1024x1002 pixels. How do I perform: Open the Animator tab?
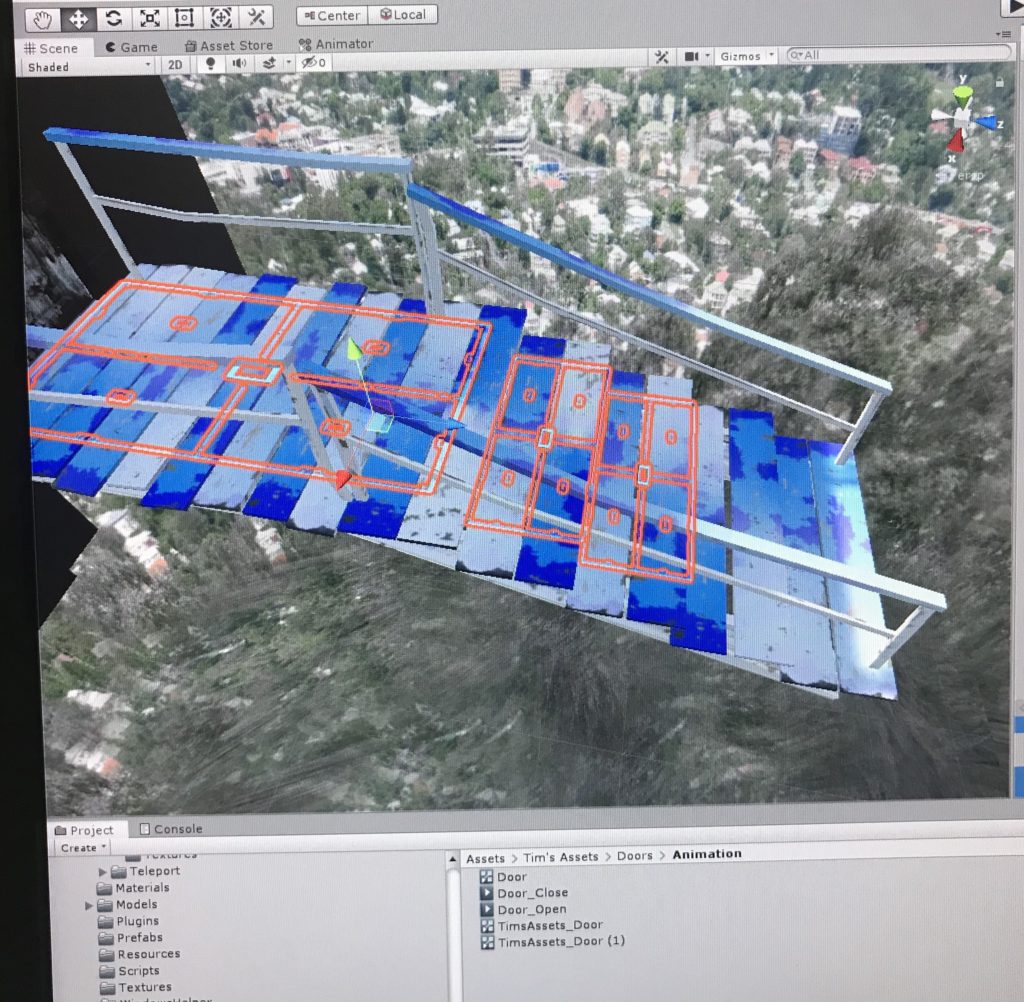coord(336,44)
